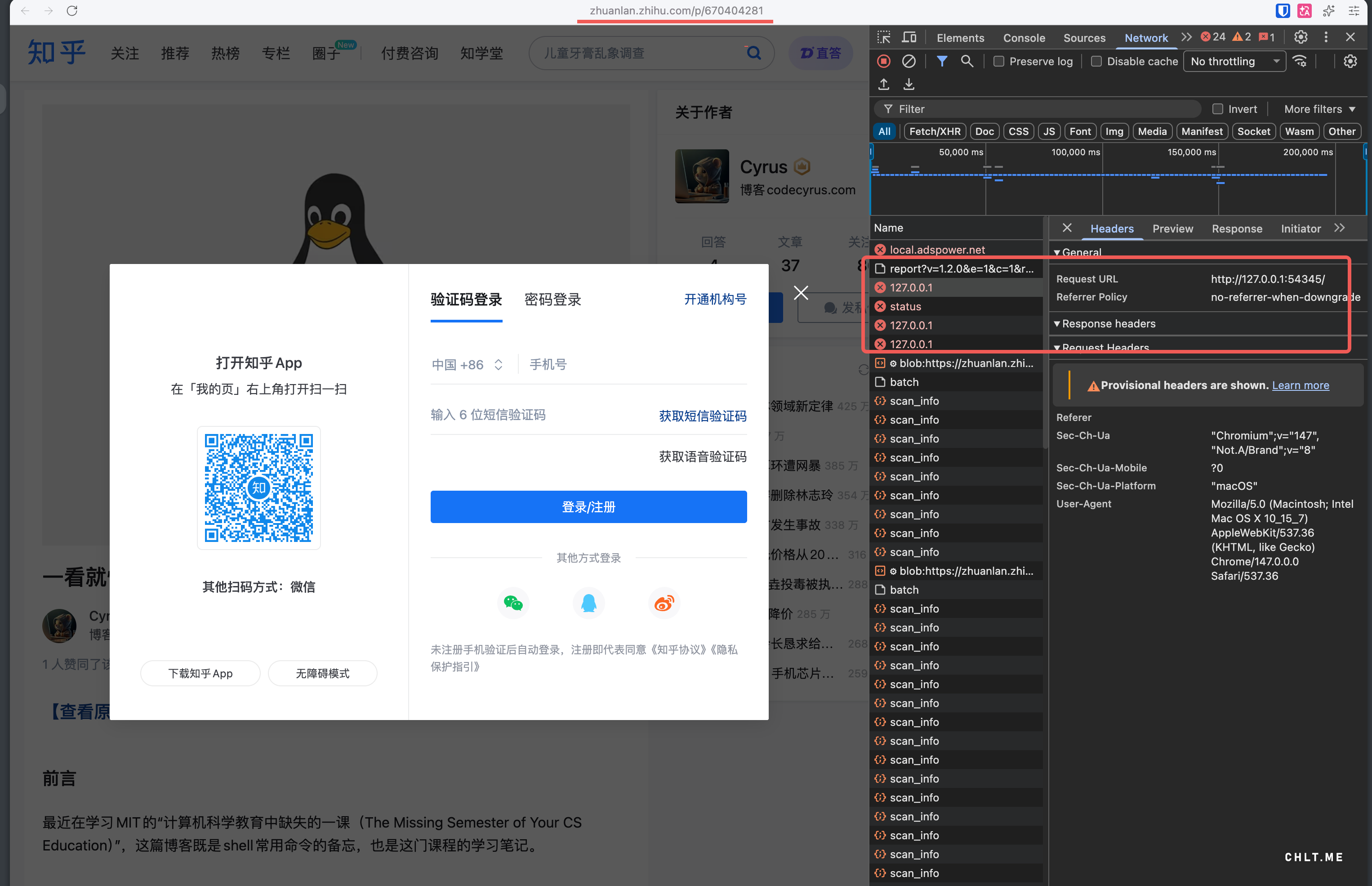Toggle the Fetch/XHR filter
This screenshot has width=1372, height=886.
935,132
